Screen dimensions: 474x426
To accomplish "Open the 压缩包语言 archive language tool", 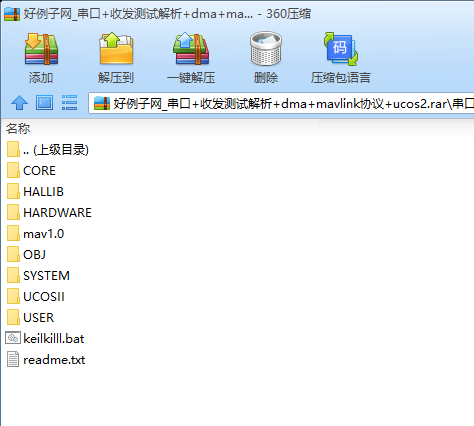I will click(340, 49).
